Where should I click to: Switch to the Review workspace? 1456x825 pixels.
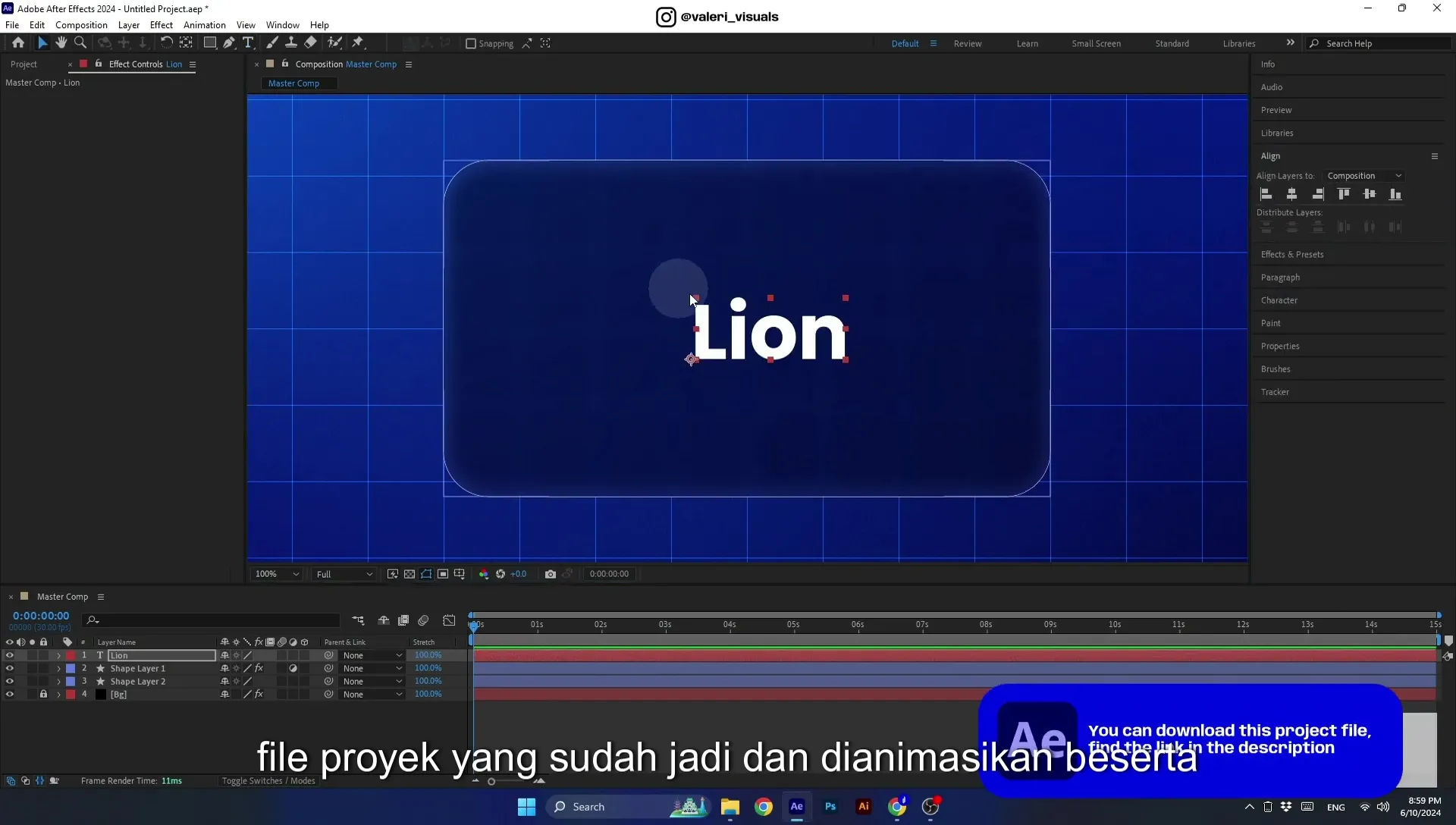pyautogui.click(x=968, y=44)
